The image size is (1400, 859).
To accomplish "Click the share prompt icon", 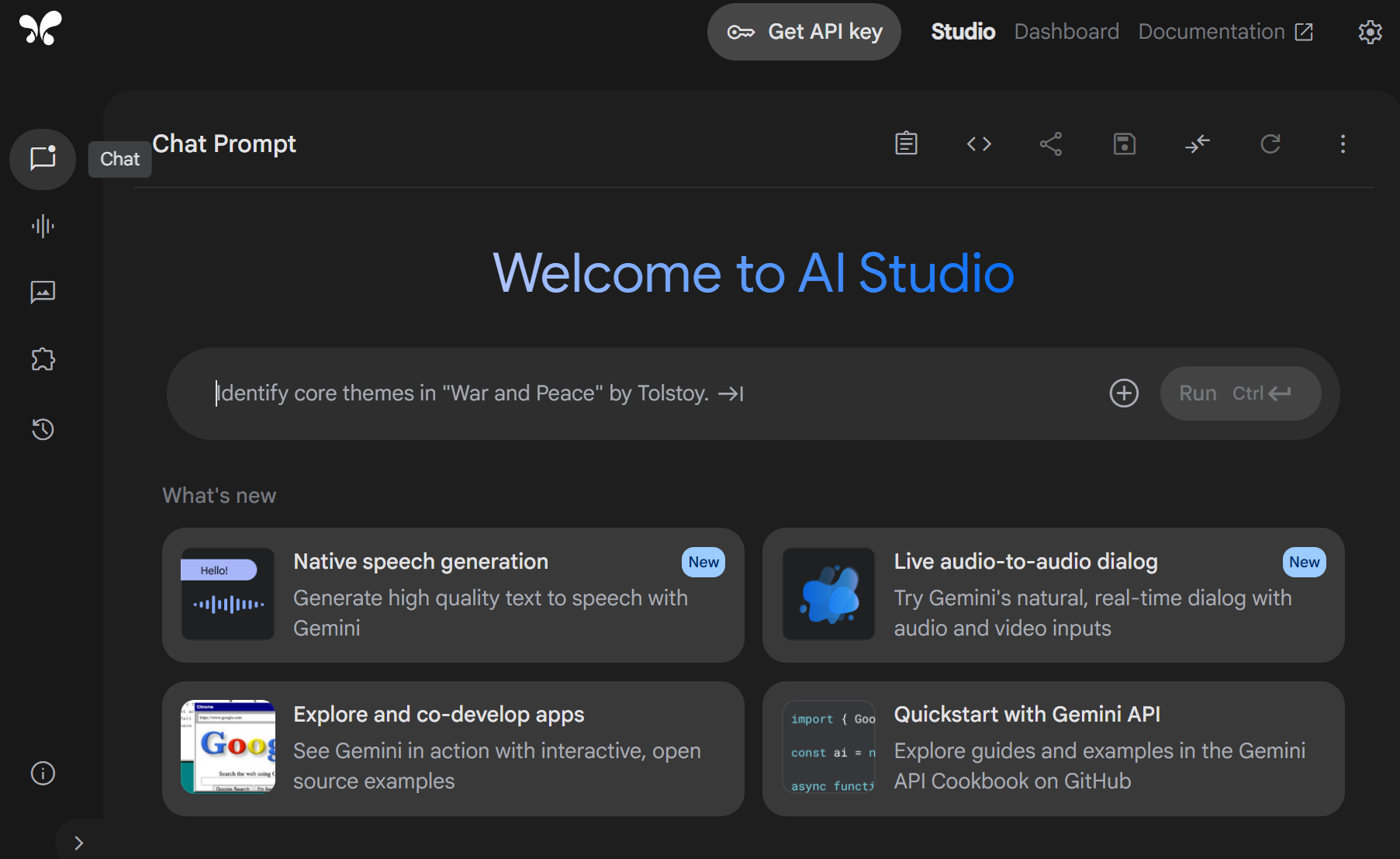I will (1051, 144).
